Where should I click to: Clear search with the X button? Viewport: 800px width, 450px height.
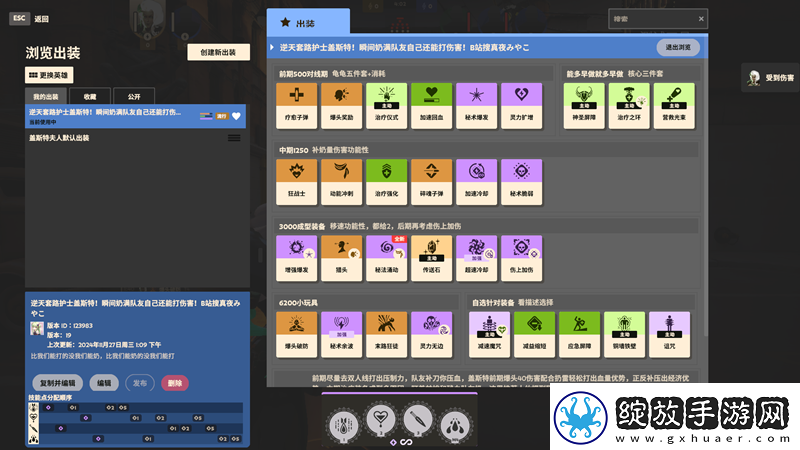(x=701, y=19)
